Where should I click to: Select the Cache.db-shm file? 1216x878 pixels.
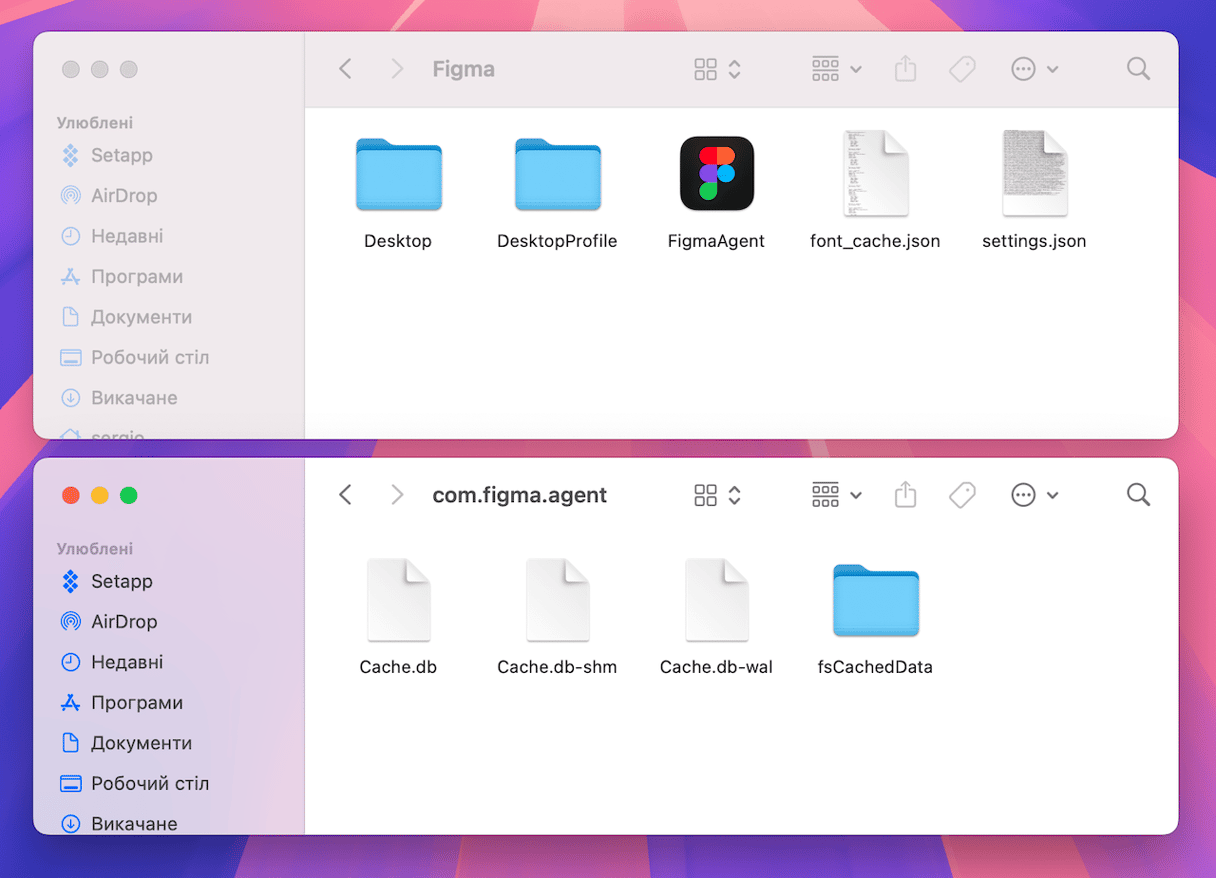coord(557,600)
